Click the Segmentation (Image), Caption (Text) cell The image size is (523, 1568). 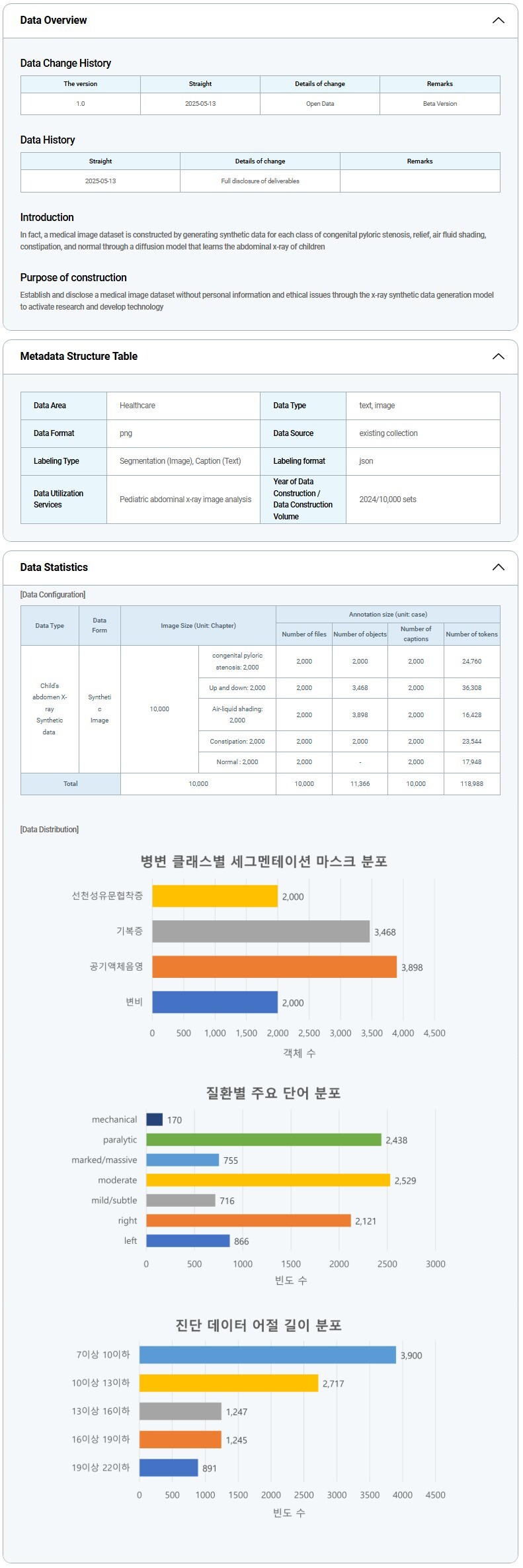click(x=180, y=461)
